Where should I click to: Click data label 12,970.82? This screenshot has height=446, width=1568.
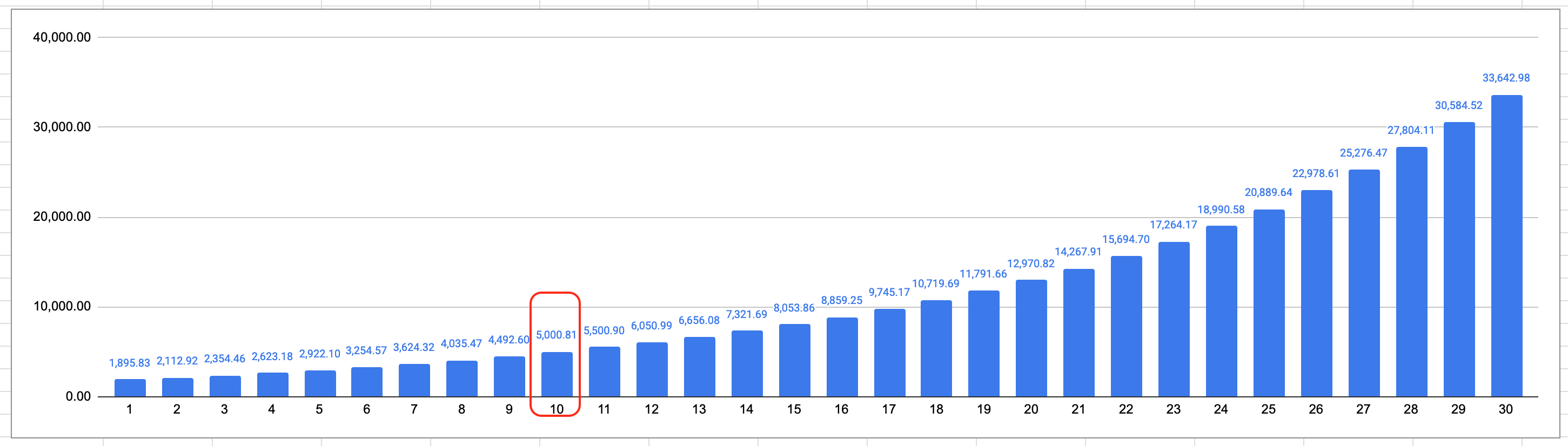coord(1031,264)
